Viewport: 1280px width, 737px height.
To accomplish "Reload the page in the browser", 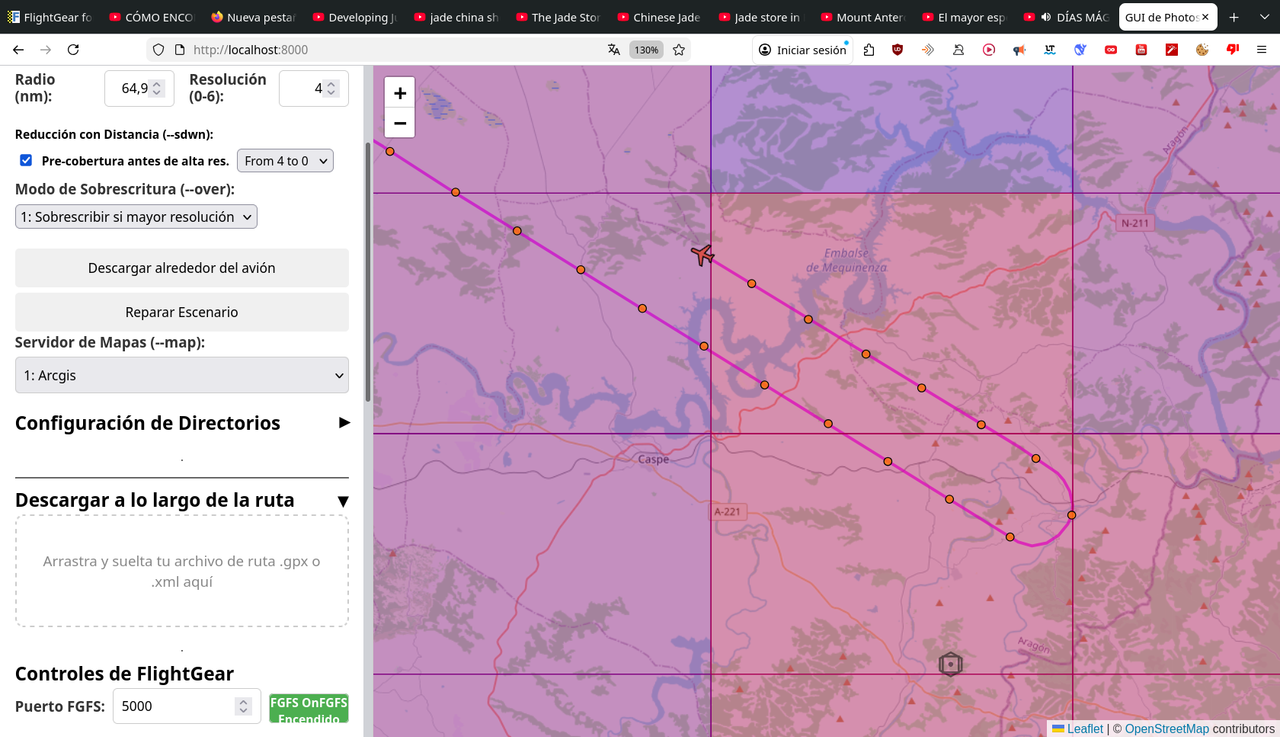I will point(73,50).
